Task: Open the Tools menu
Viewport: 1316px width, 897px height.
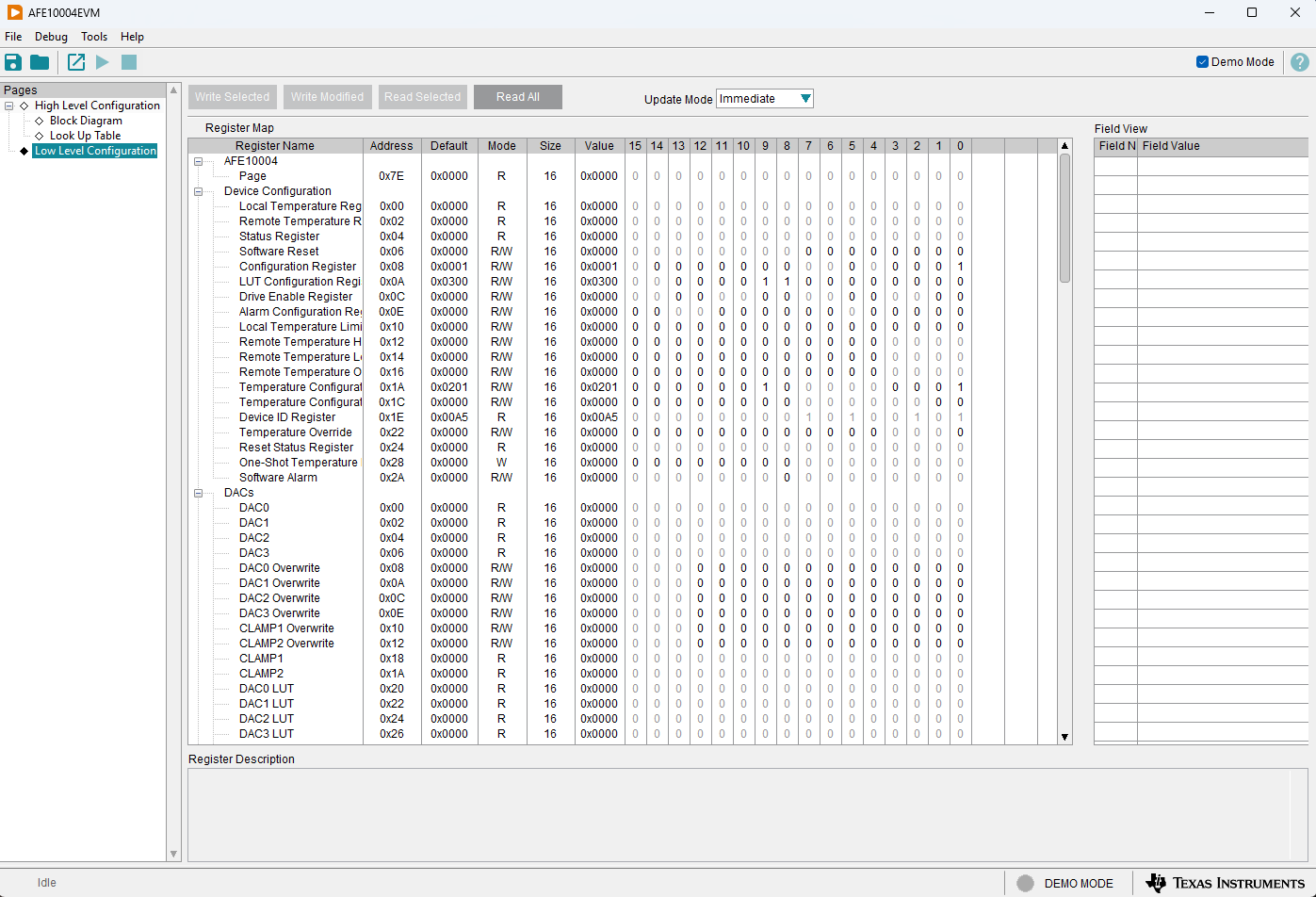Action: pyautogui.click(x=94, y=37)
